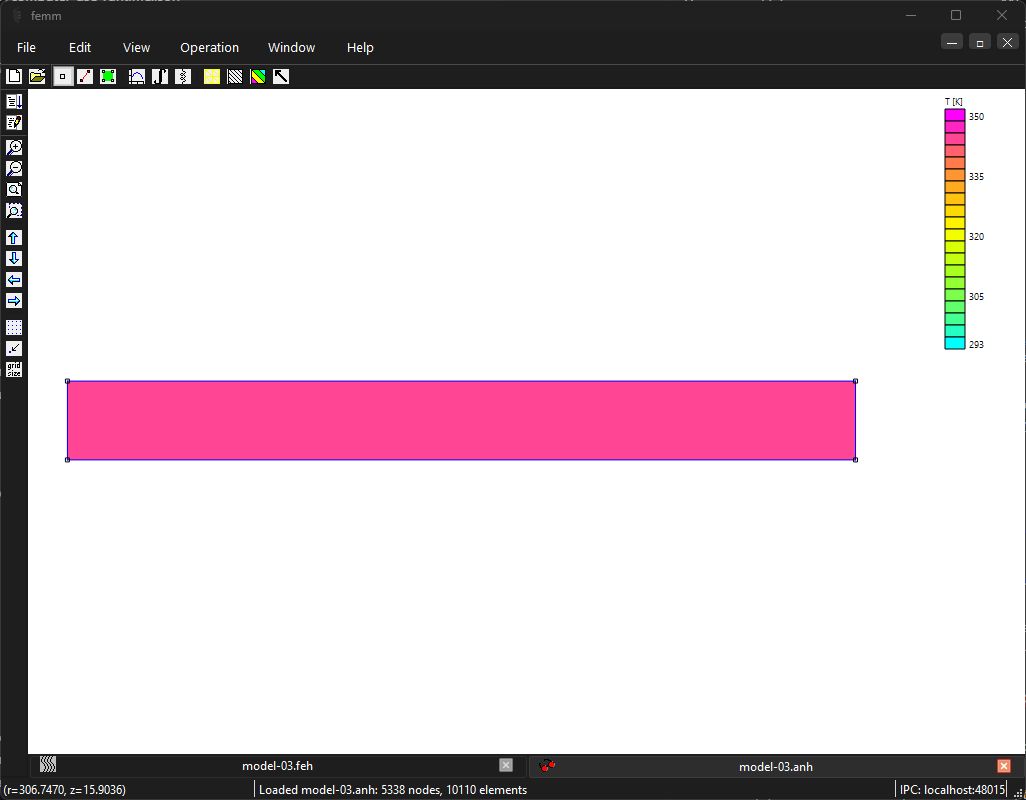Open the Window menu
The height and width of the screenshot is (800, 1026).
(291, 48)
